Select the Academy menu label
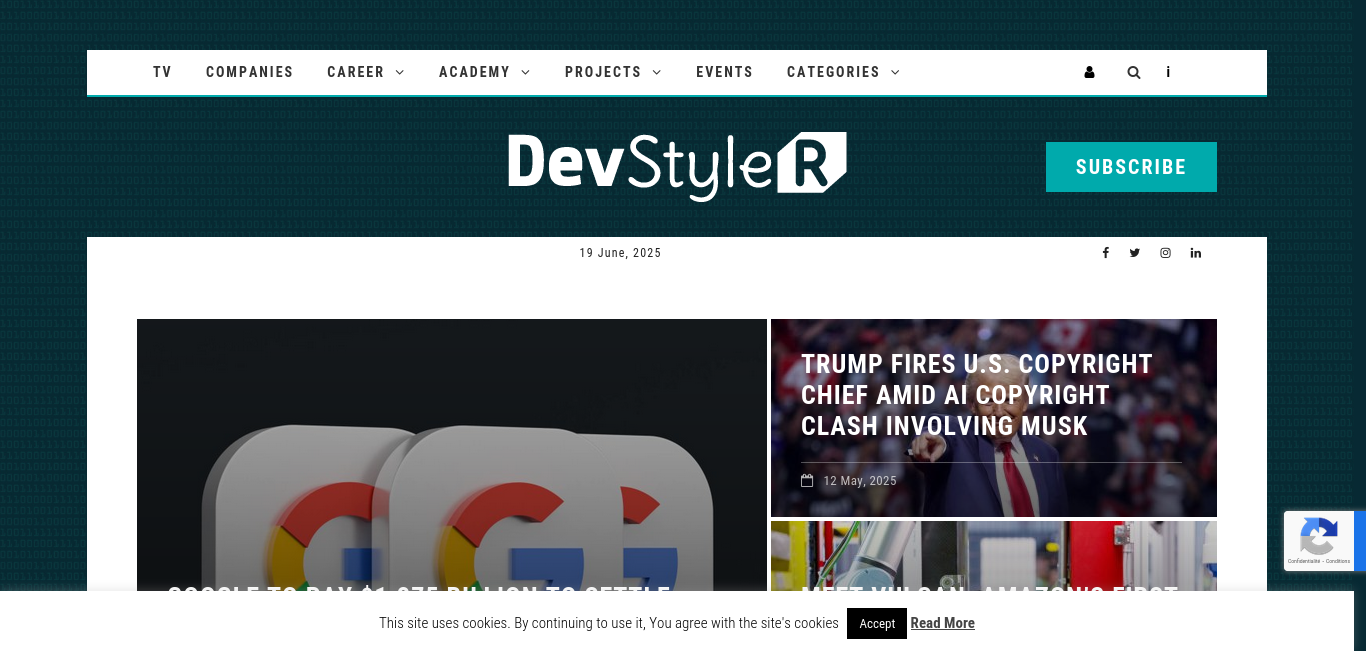 475,72
